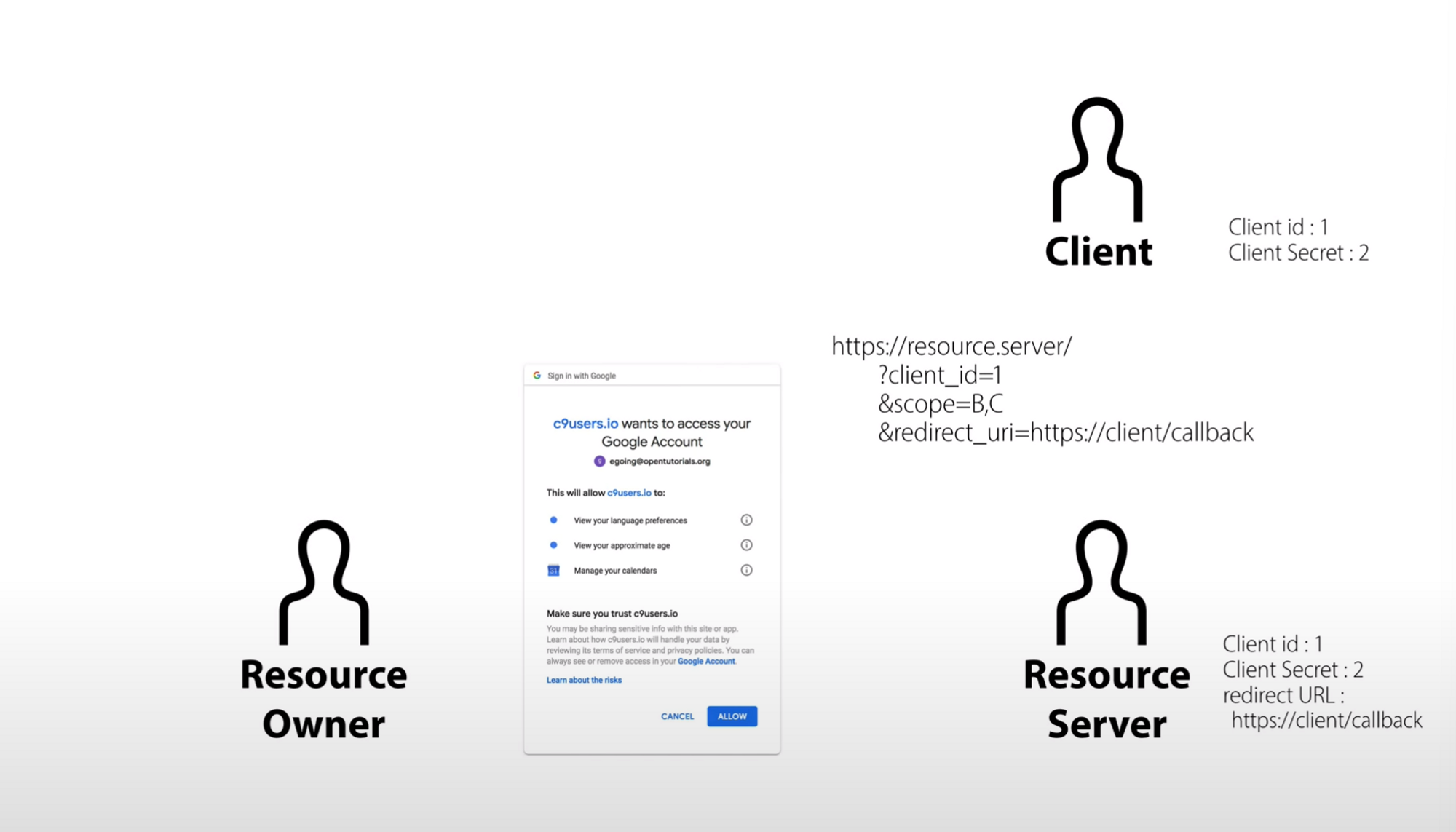Click blue bullet beside View your language preferences
1456x832 pixels.
click(553, 520)
